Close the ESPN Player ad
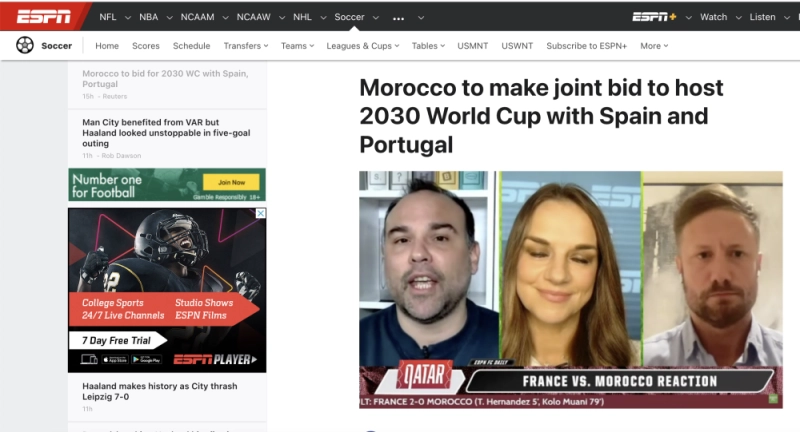The height and width of the screenshot is (432, 800). (260, 213)
